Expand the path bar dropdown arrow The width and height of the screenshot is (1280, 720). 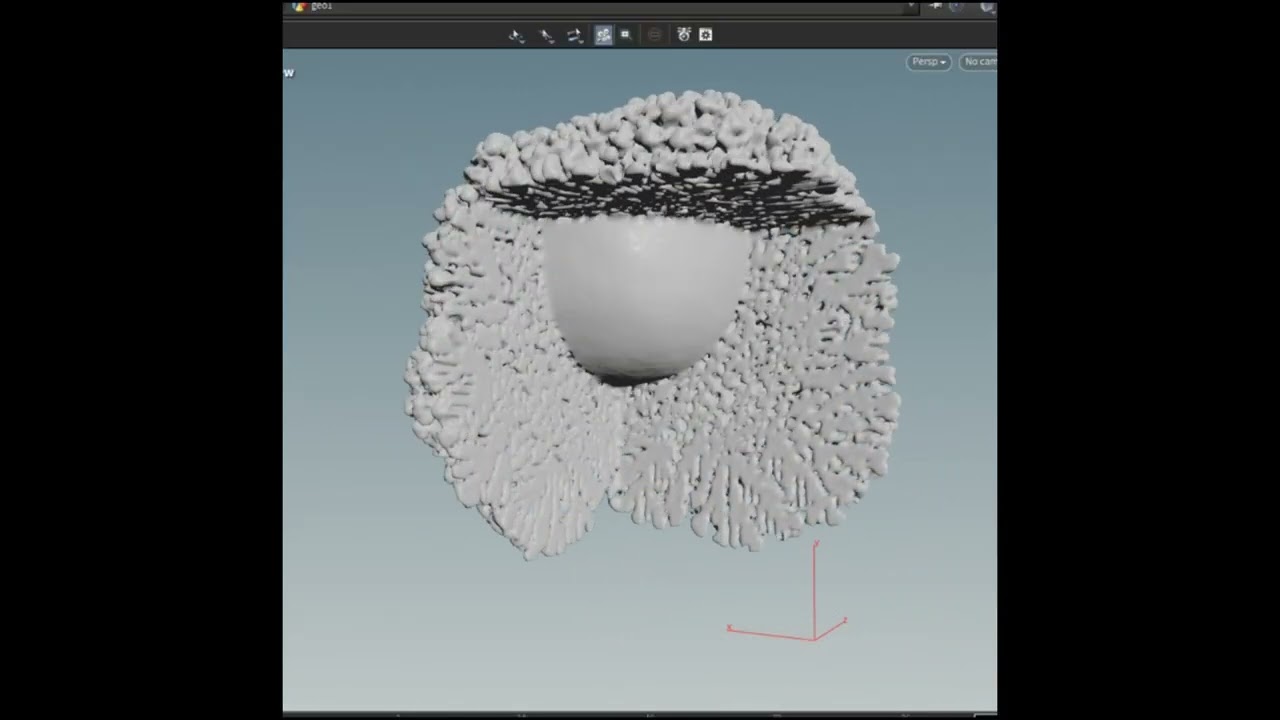(910, 7)
